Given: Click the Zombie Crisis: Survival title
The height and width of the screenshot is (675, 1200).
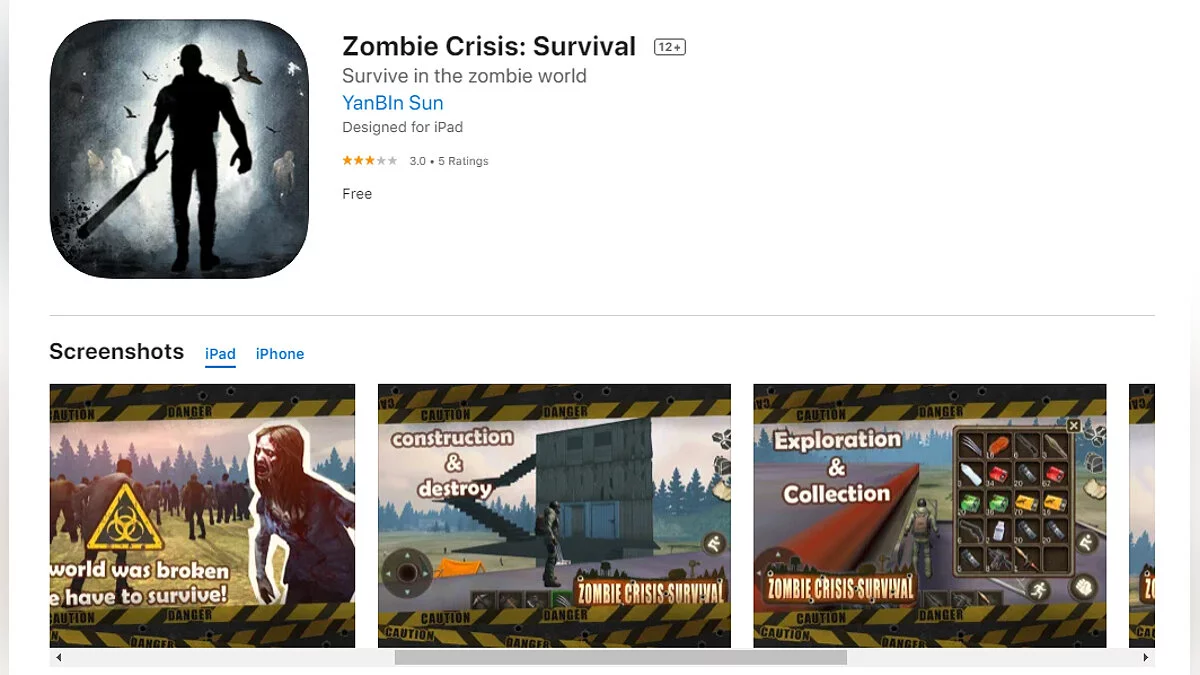Looking at the screenshot, I should pos(489,47).
